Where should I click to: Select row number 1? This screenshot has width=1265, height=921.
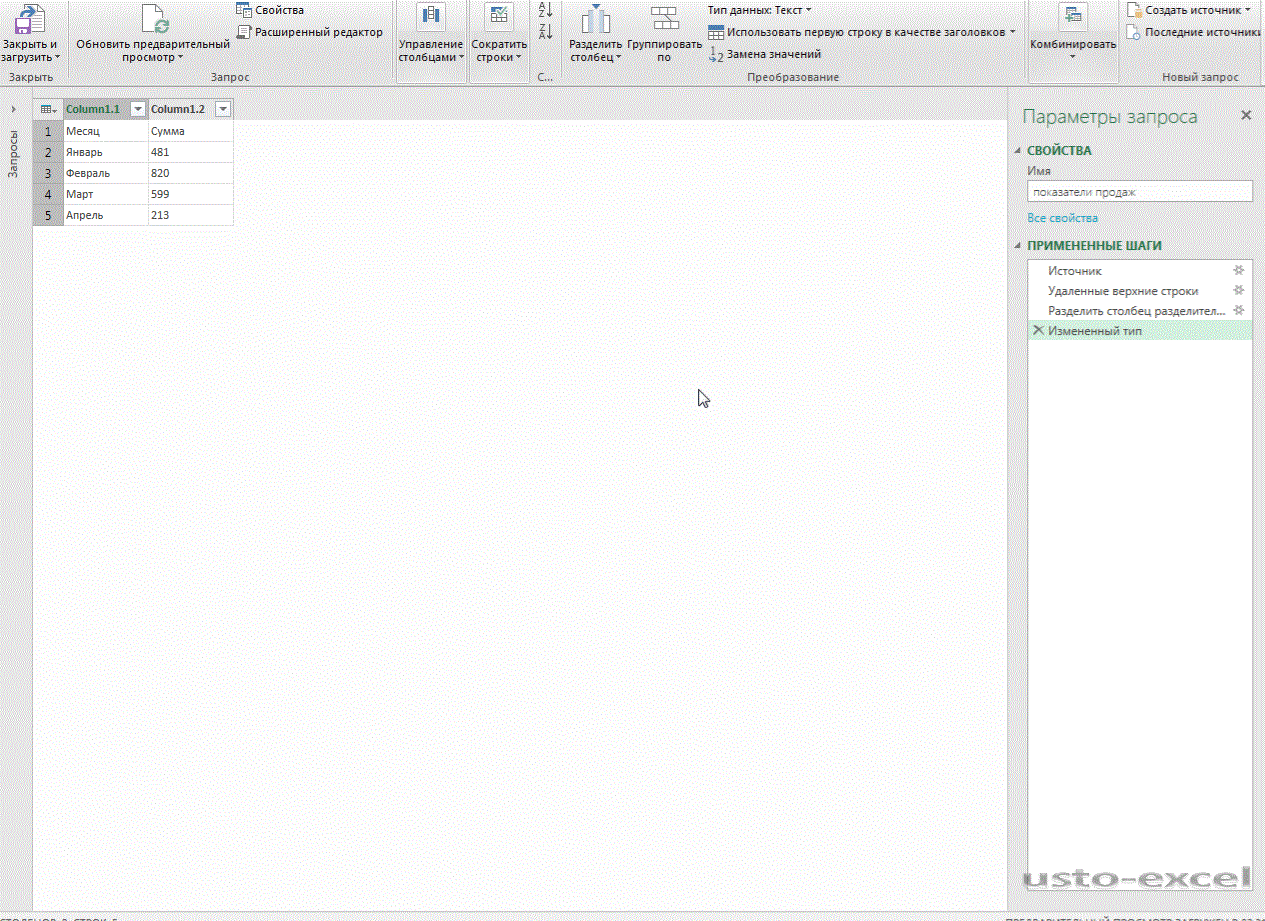click(48, 131)
